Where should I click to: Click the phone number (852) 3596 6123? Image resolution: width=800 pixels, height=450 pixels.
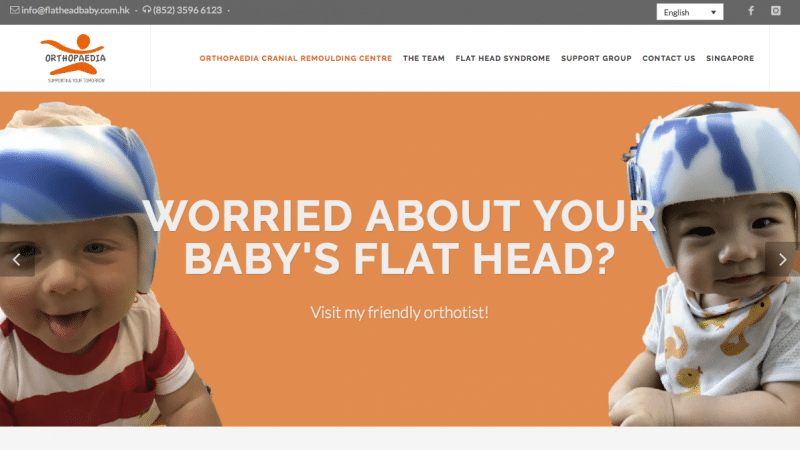pos(187,10)
